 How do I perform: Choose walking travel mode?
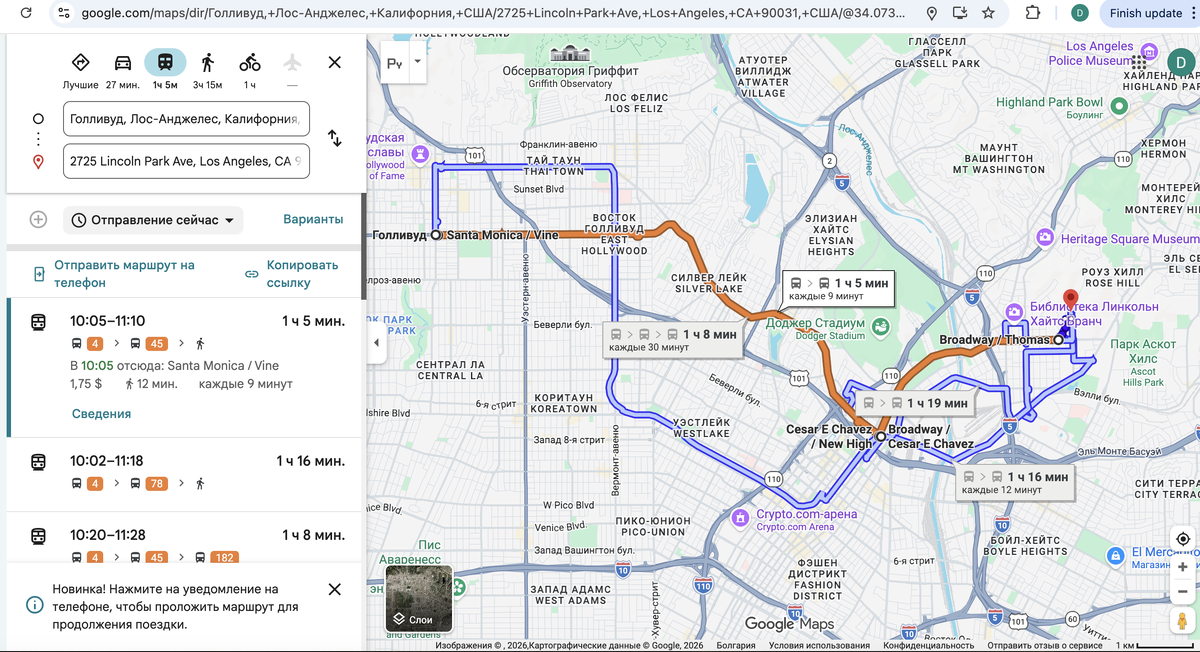(x=207, y=63)
